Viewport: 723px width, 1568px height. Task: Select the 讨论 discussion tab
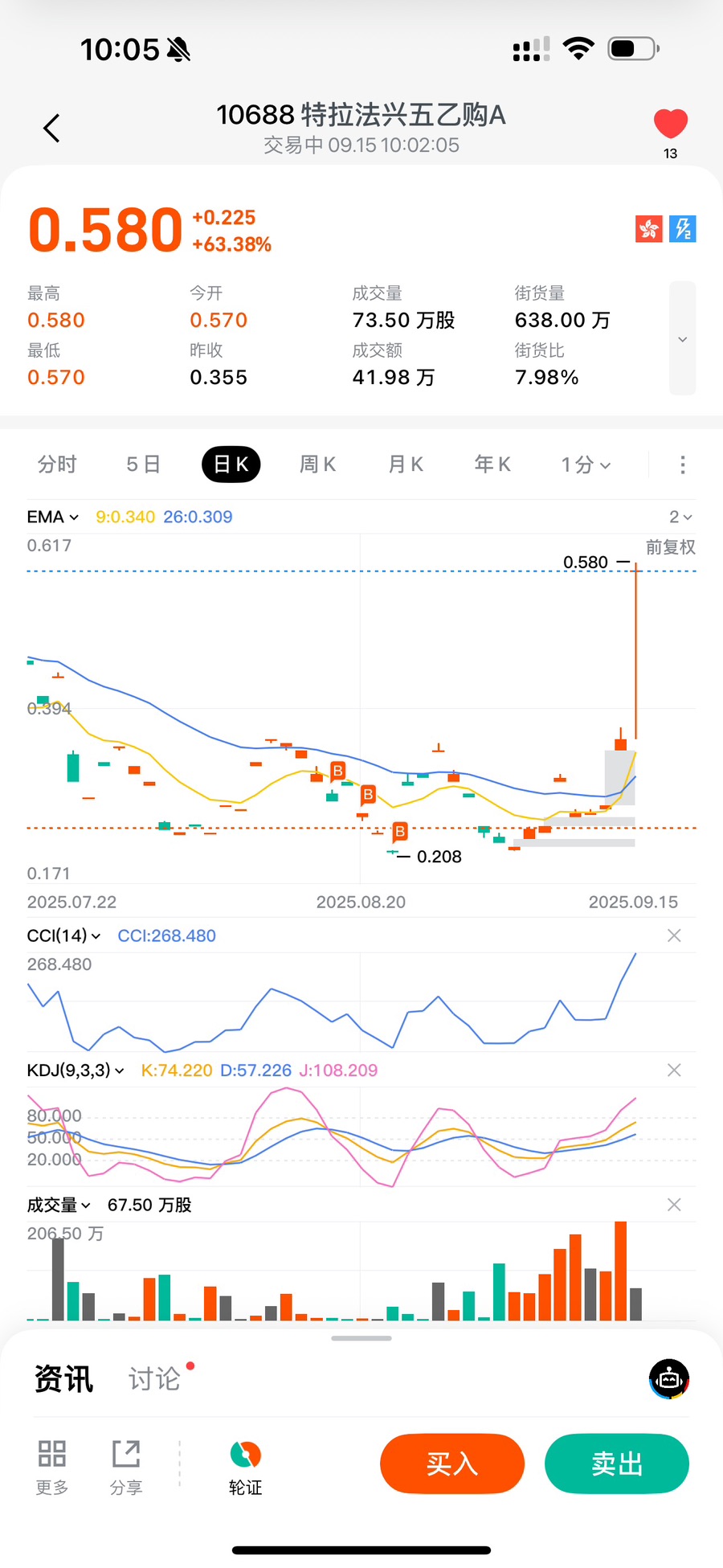click(155, 1379)
